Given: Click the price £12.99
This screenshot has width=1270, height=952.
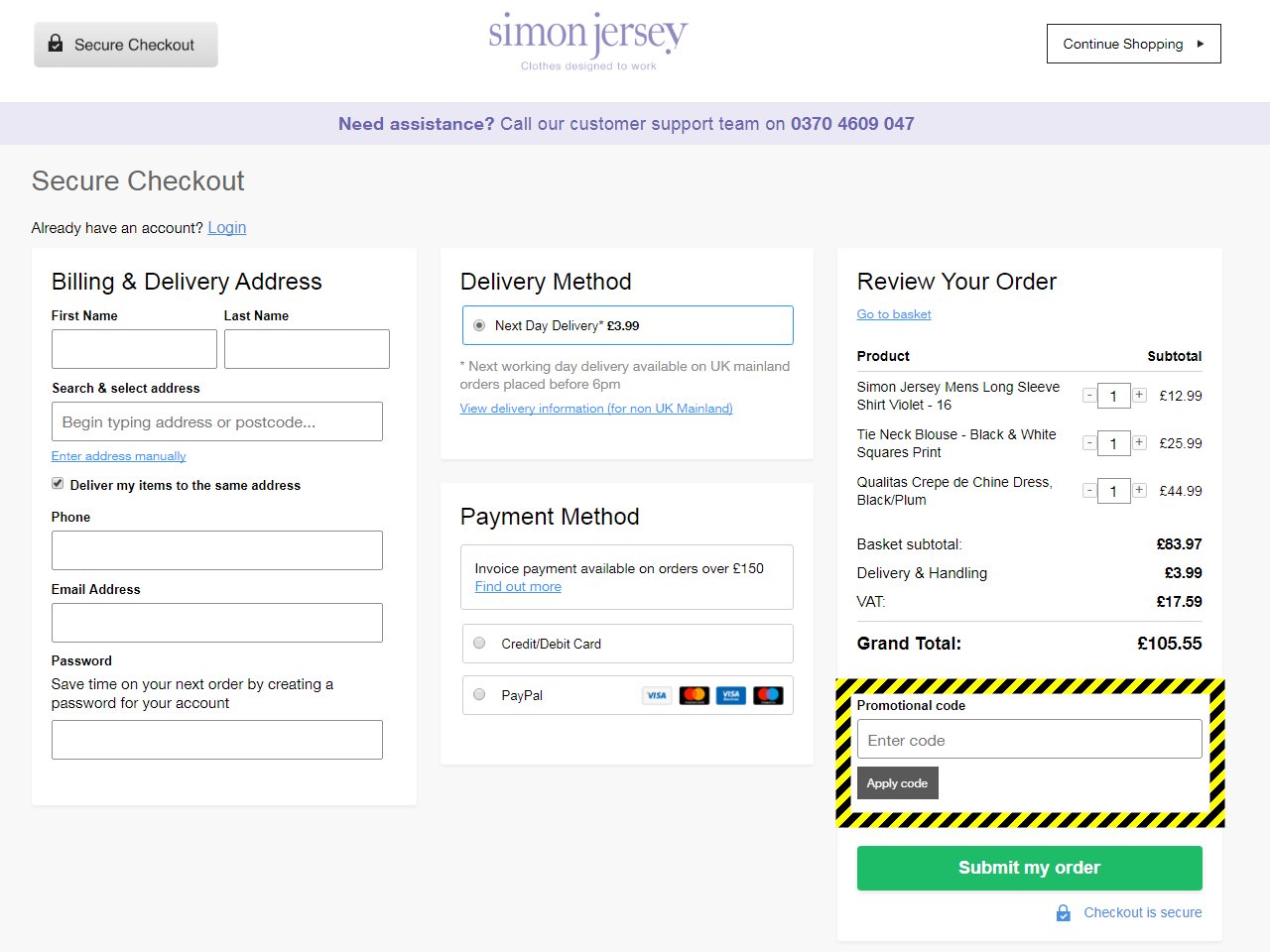Looking at the screenshot, I should click(1181, 396).
